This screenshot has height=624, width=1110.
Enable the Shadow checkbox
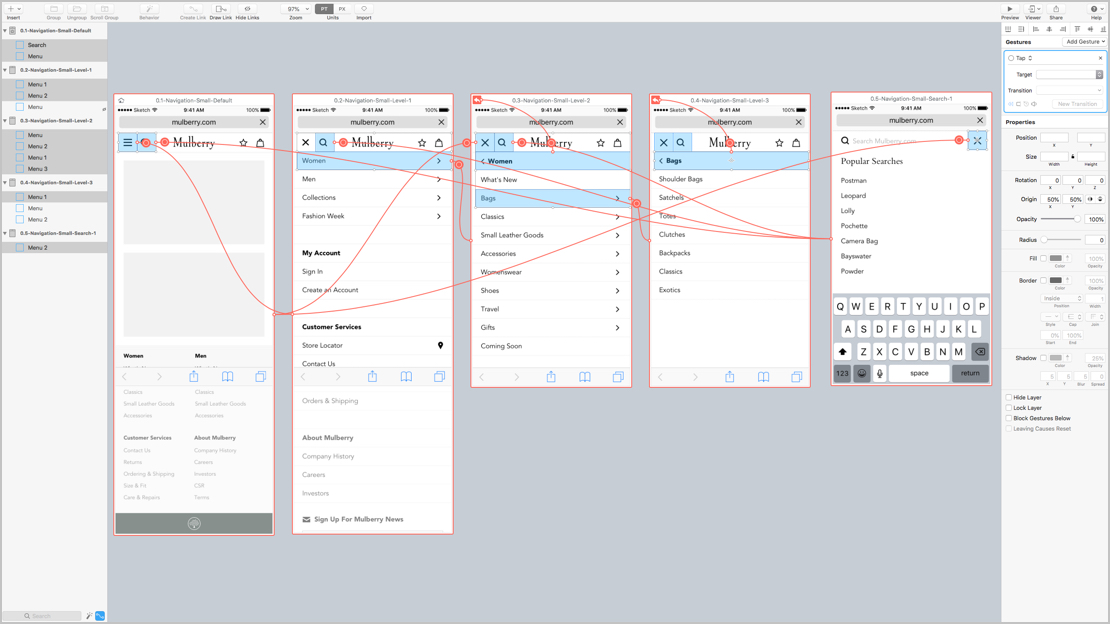pos(1043,358)
